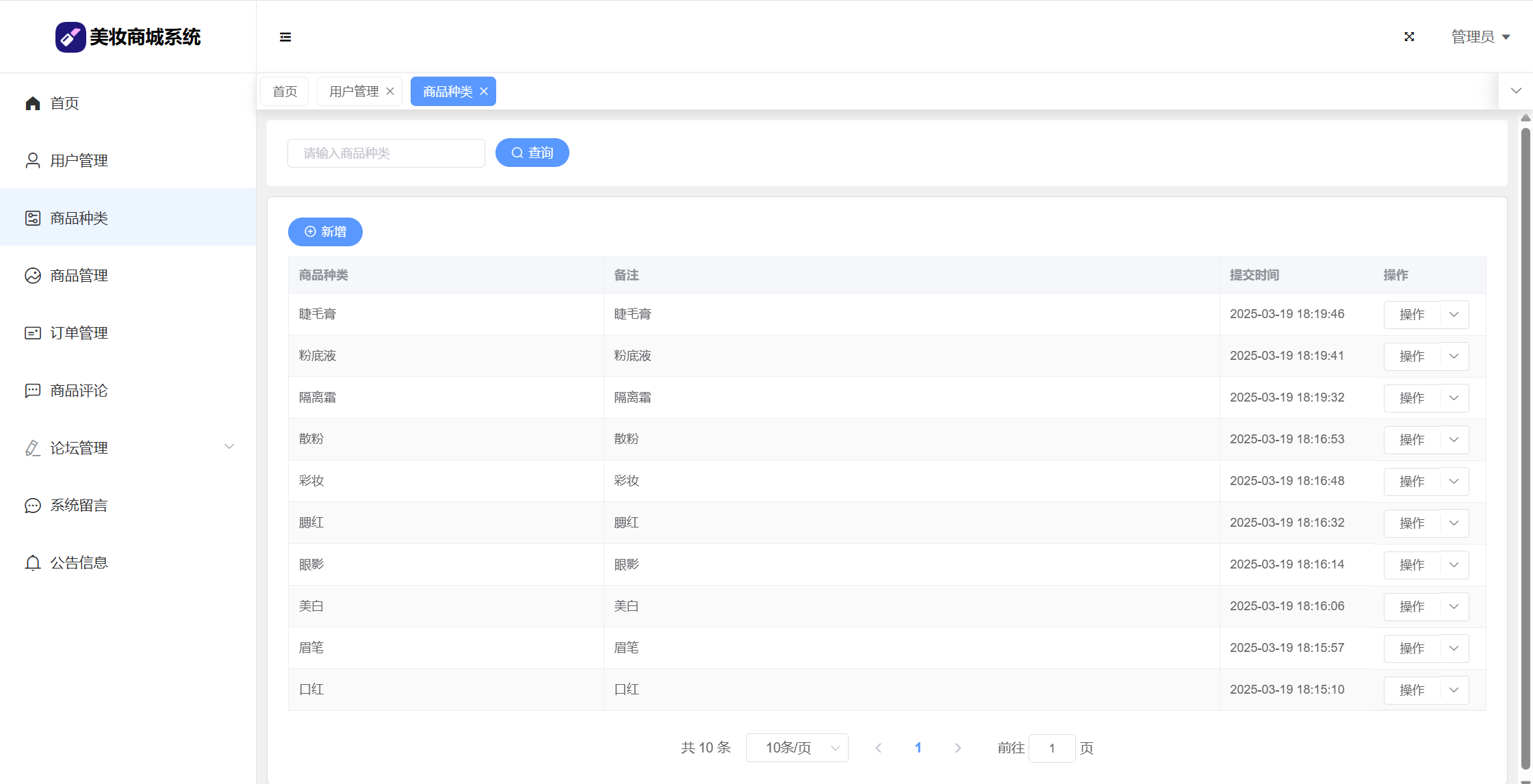Viewport: 1533px width, 784px height.
Task: Select 用户管理 in the sidebar
Action: [79, 161]
